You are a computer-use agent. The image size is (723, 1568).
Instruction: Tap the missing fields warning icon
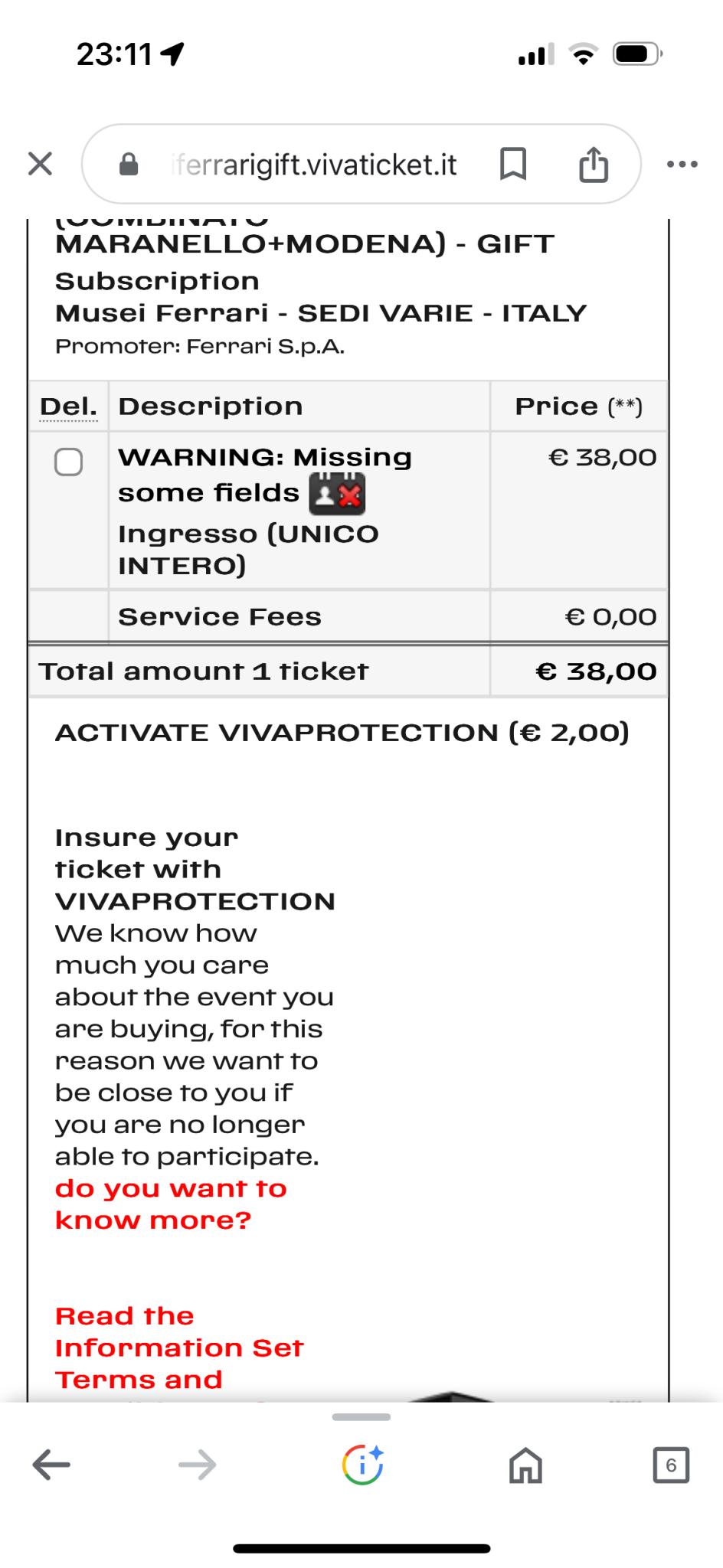pos(337,494)
